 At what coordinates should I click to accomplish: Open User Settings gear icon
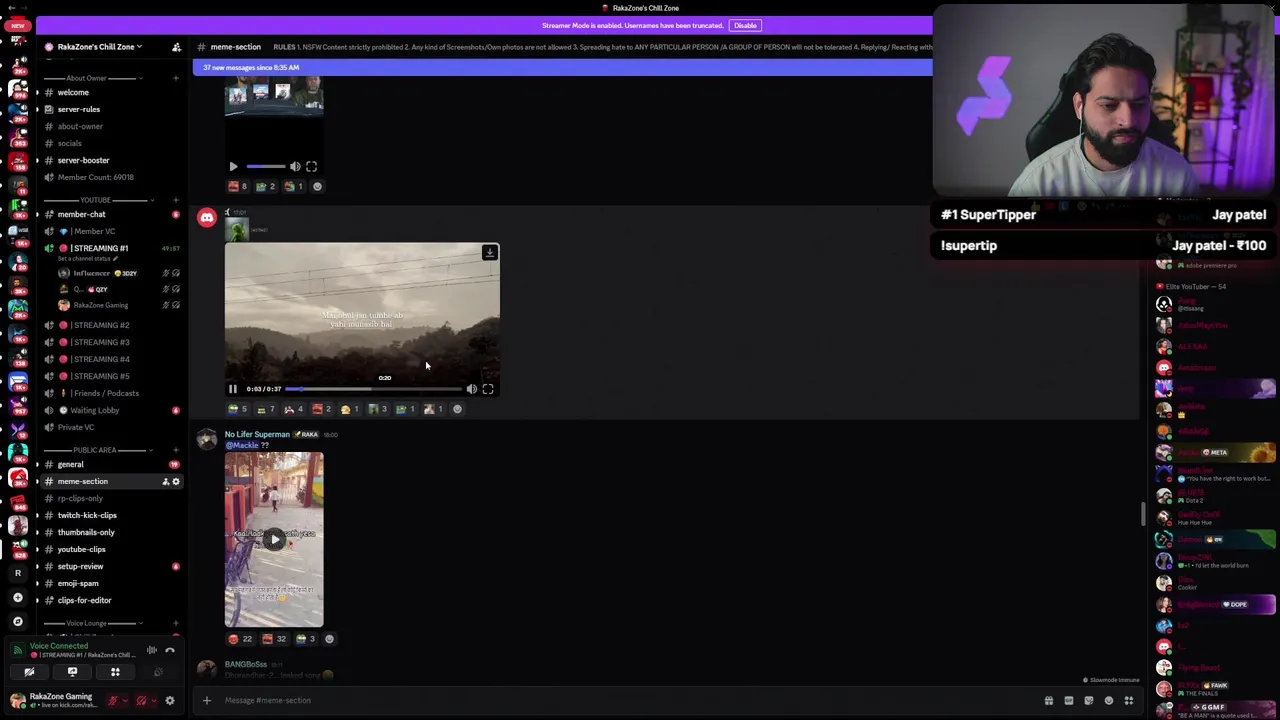pos(170,700)
